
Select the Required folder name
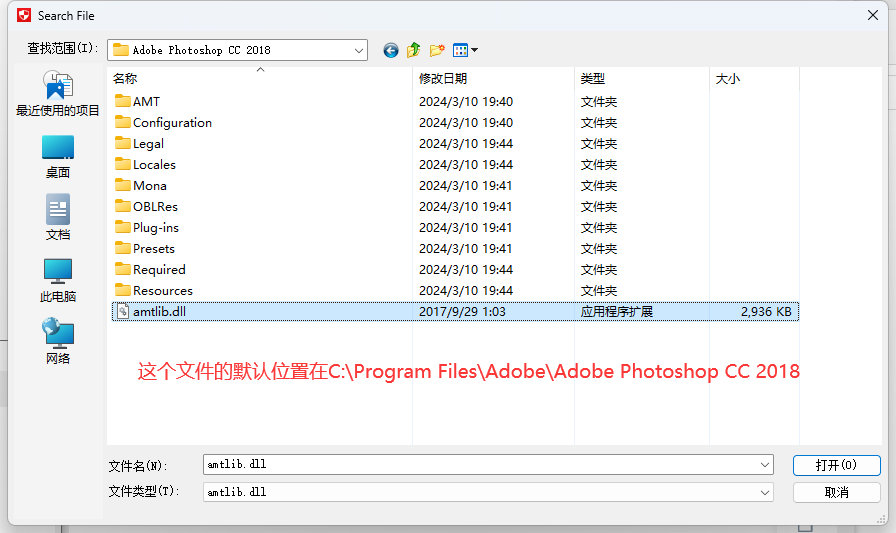point(159,270)
